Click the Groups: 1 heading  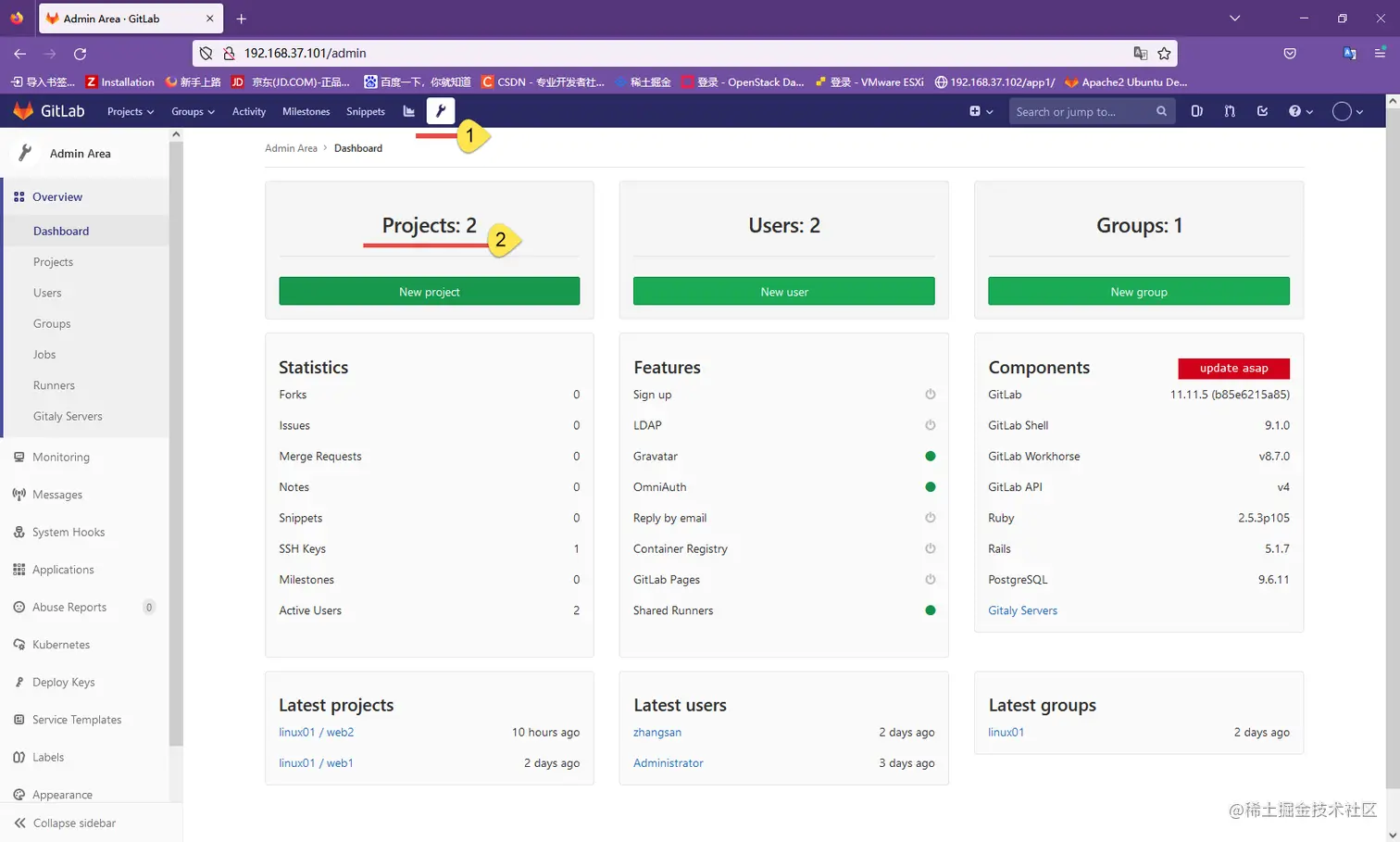(1139, 225)
